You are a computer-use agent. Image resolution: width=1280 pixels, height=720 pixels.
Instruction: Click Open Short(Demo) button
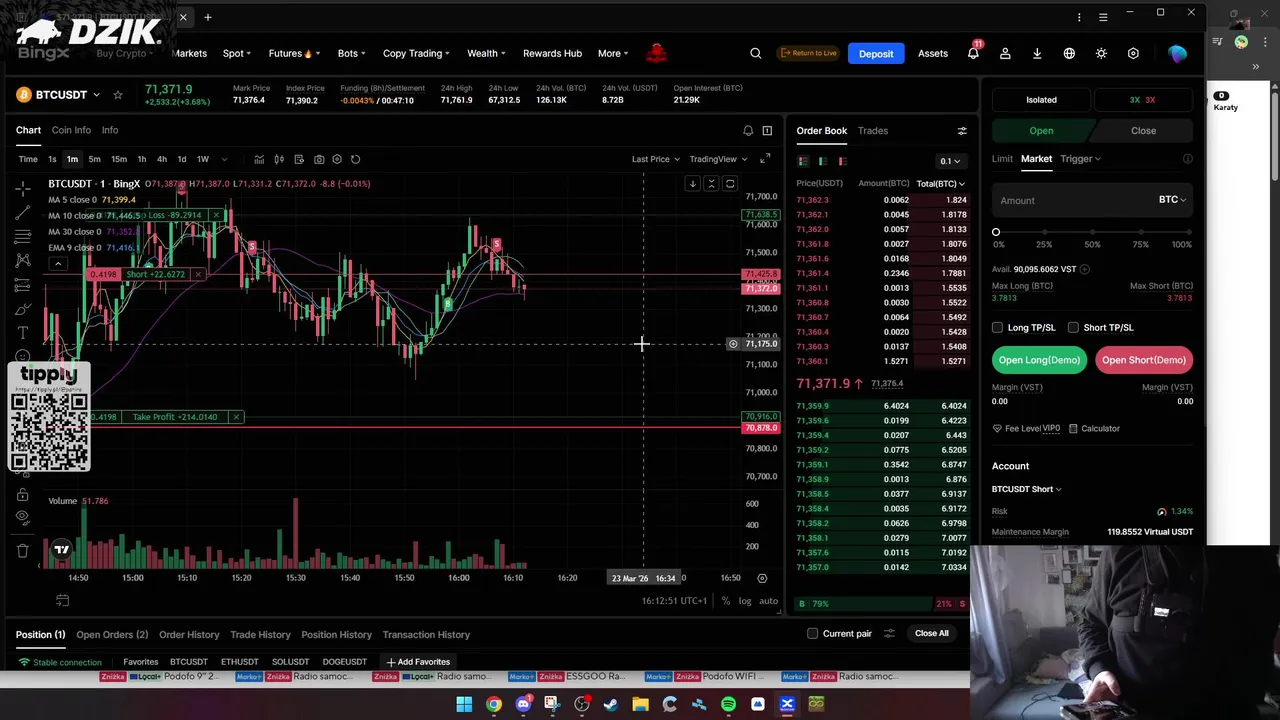[1144, 360]
